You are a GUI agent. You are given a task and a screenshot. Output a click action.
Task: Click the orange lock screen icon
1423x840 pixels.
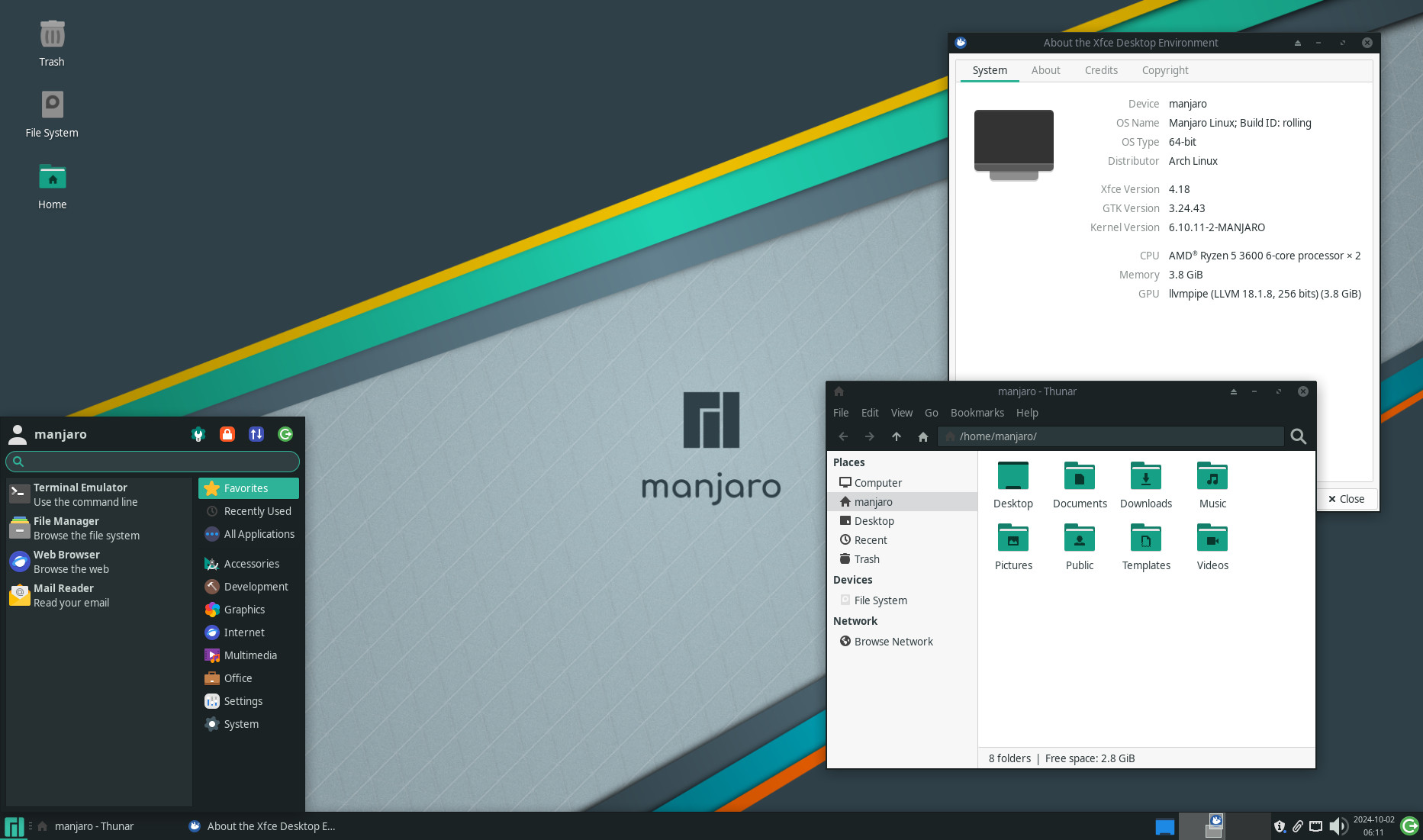tap(227, 434)
